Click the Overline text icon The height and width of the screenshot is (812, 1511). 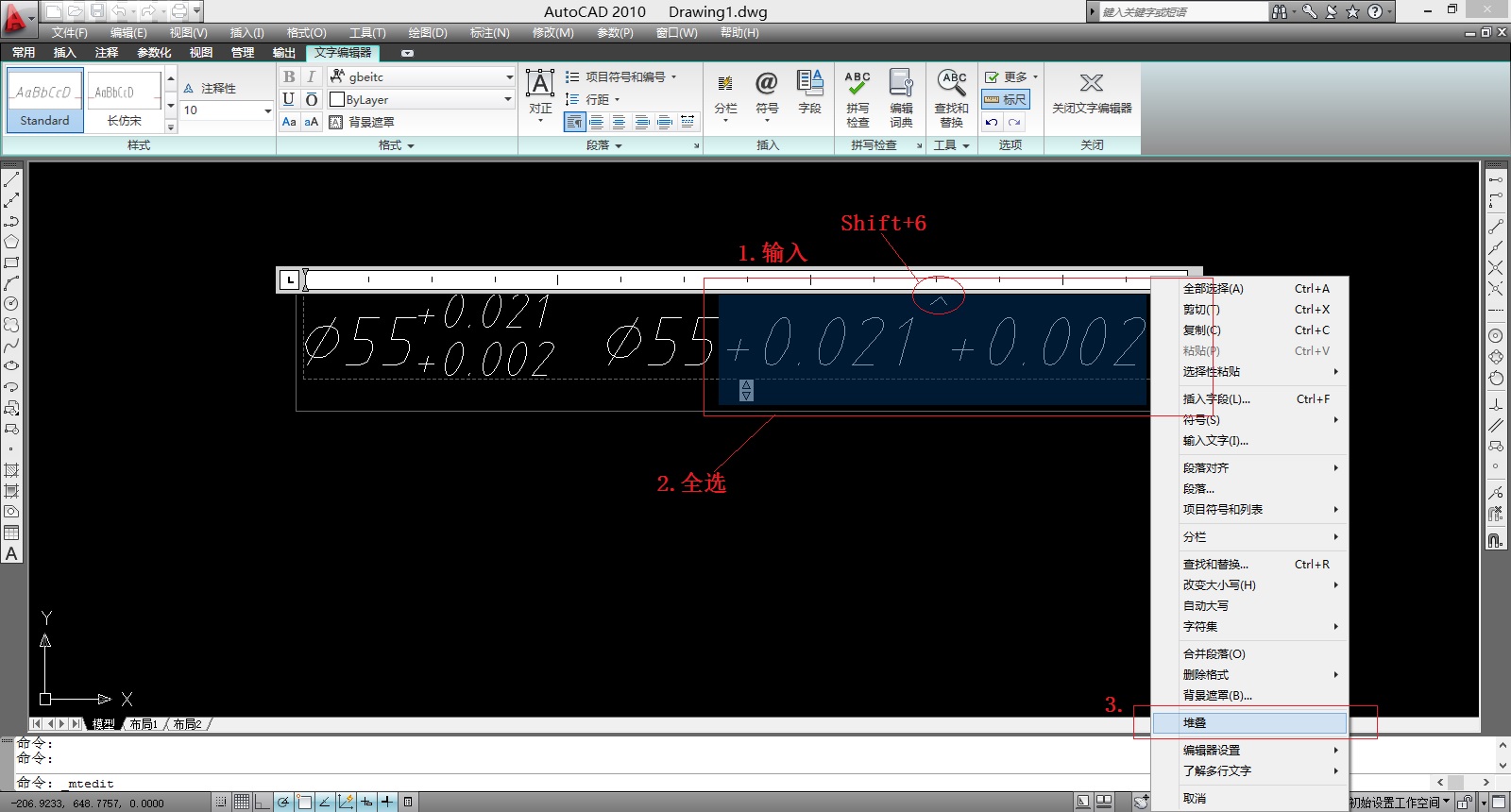tap(312, 99)
